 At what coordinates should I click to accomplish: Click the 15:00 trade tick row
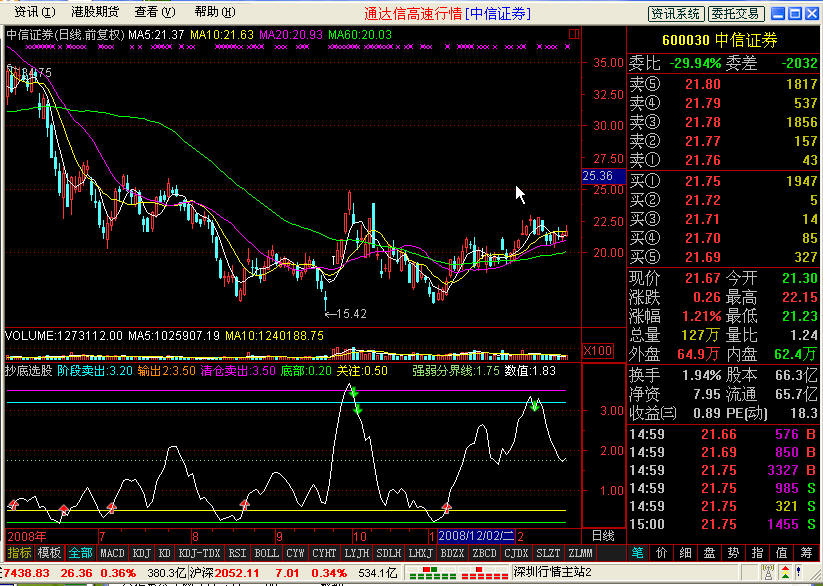click(x=723, y=524)
